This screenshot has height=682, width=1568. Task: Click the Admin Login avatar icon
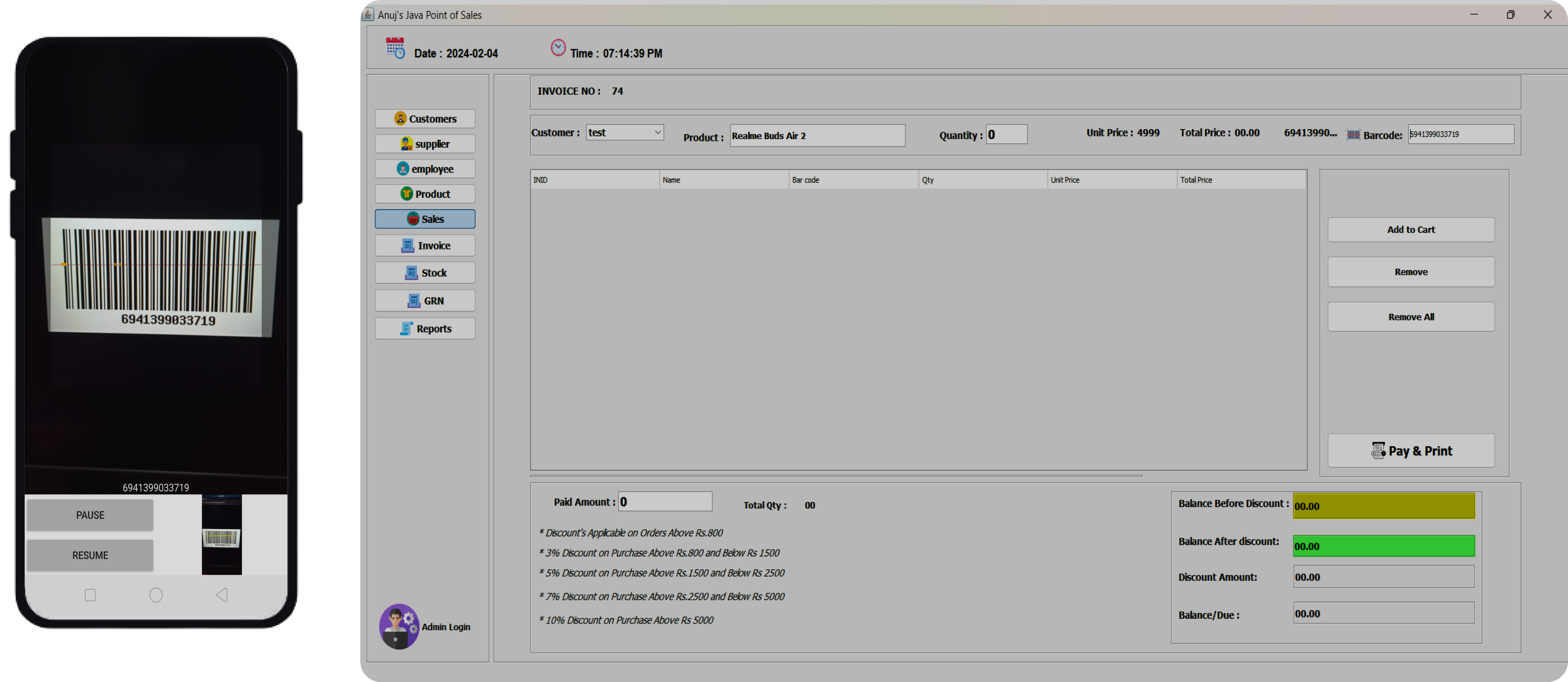click(399, 626)
